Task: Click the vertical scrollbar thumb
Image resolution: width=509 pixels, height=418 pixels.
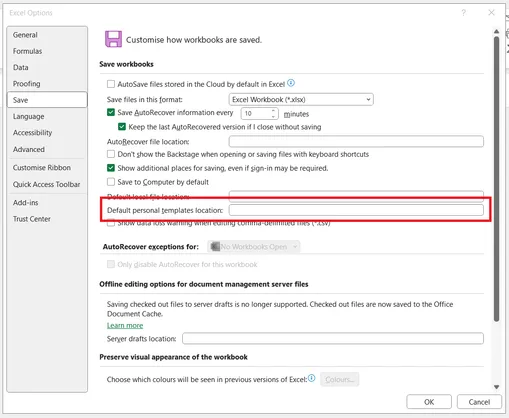Action: point(496,179)
